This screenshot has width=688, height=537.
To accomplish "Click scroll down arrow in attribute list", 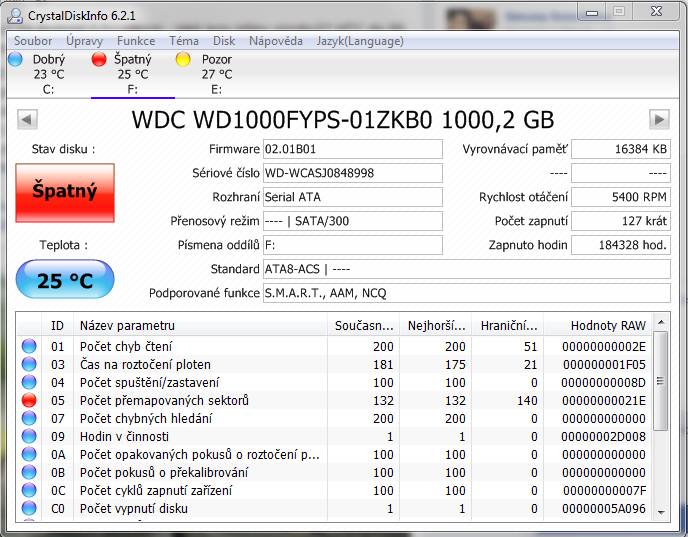I will tap(661, 512).
